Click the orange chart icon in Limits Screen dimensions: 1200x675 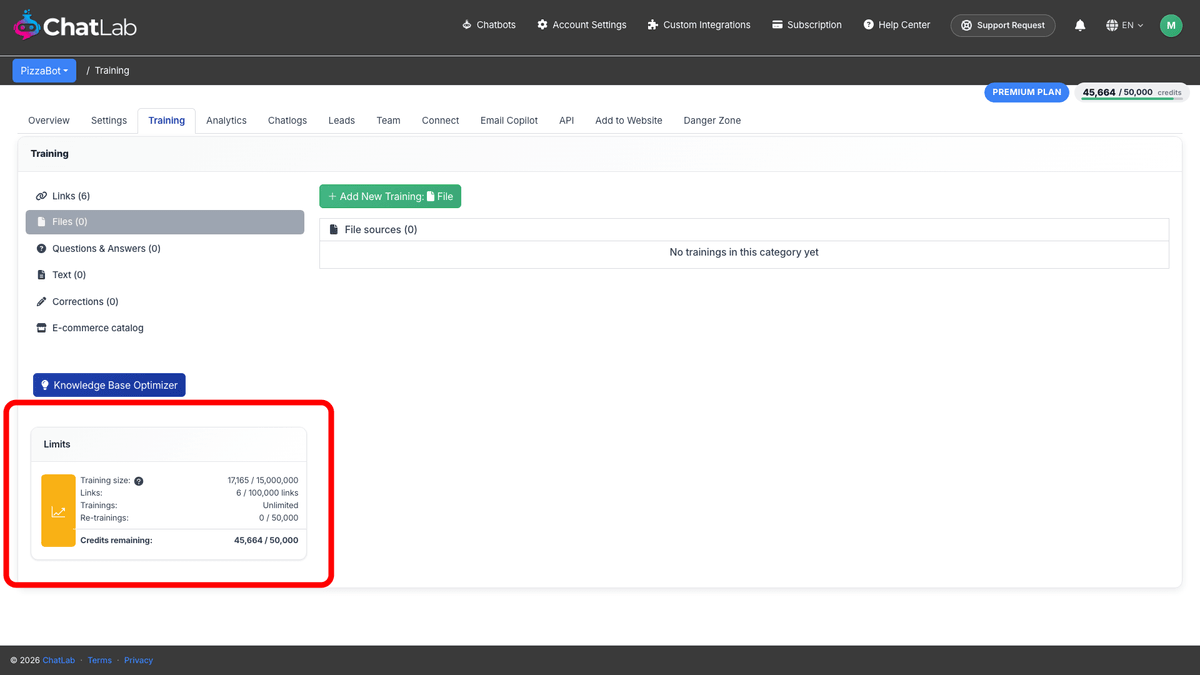click(58, 511)
